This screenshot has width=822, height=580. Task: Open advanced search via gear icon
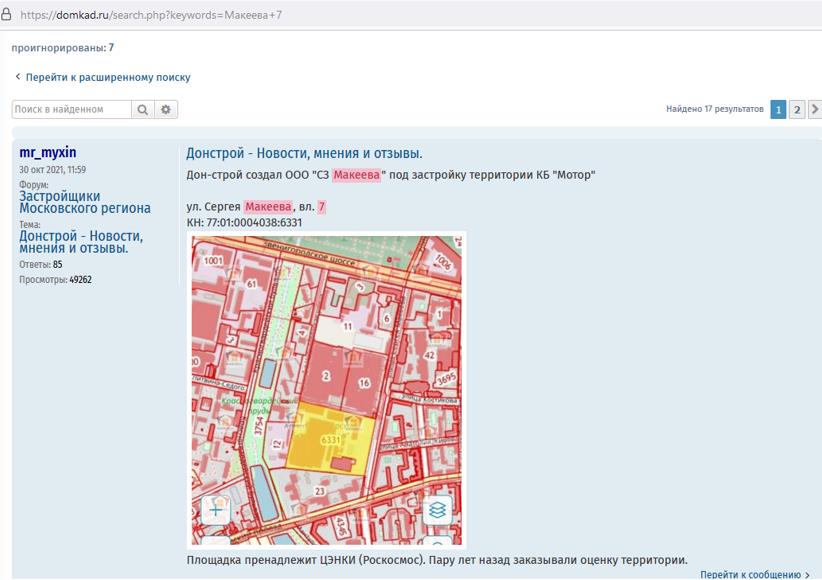click(x=166, y=109)
